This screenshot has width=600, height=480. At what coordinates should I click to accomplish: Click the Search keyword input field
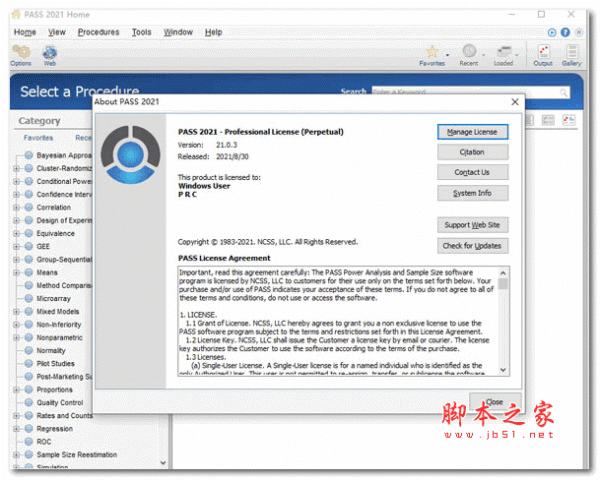pos(466,92)
